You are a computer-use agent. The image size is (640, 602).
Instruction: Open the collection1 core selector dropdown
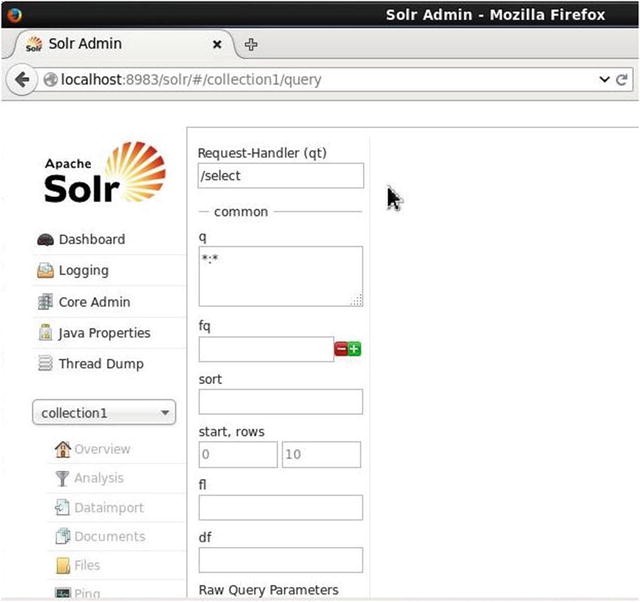point(104,413)
